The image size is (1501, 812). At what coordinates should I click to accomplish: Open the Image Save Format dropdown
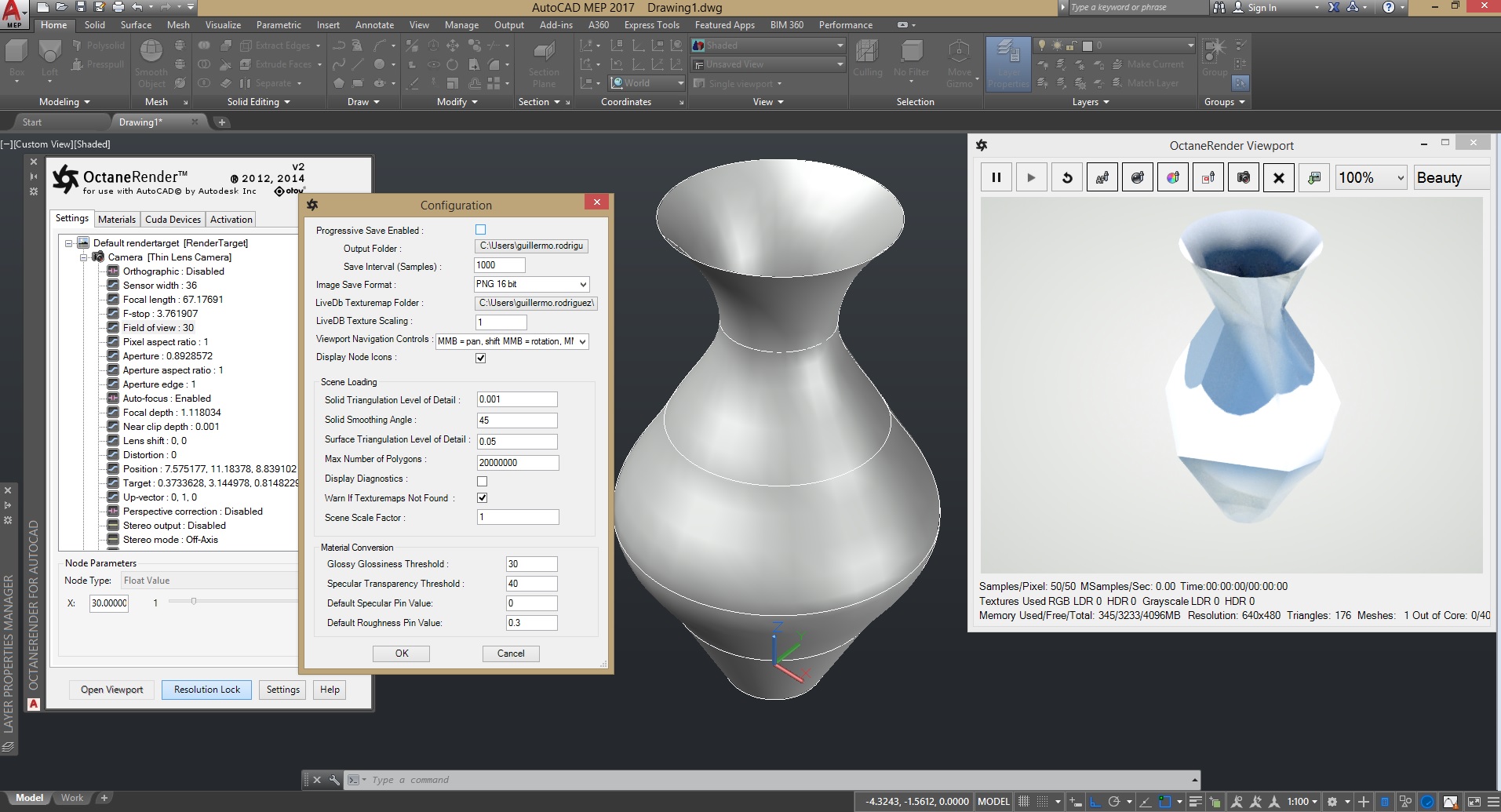click(531, 284)
